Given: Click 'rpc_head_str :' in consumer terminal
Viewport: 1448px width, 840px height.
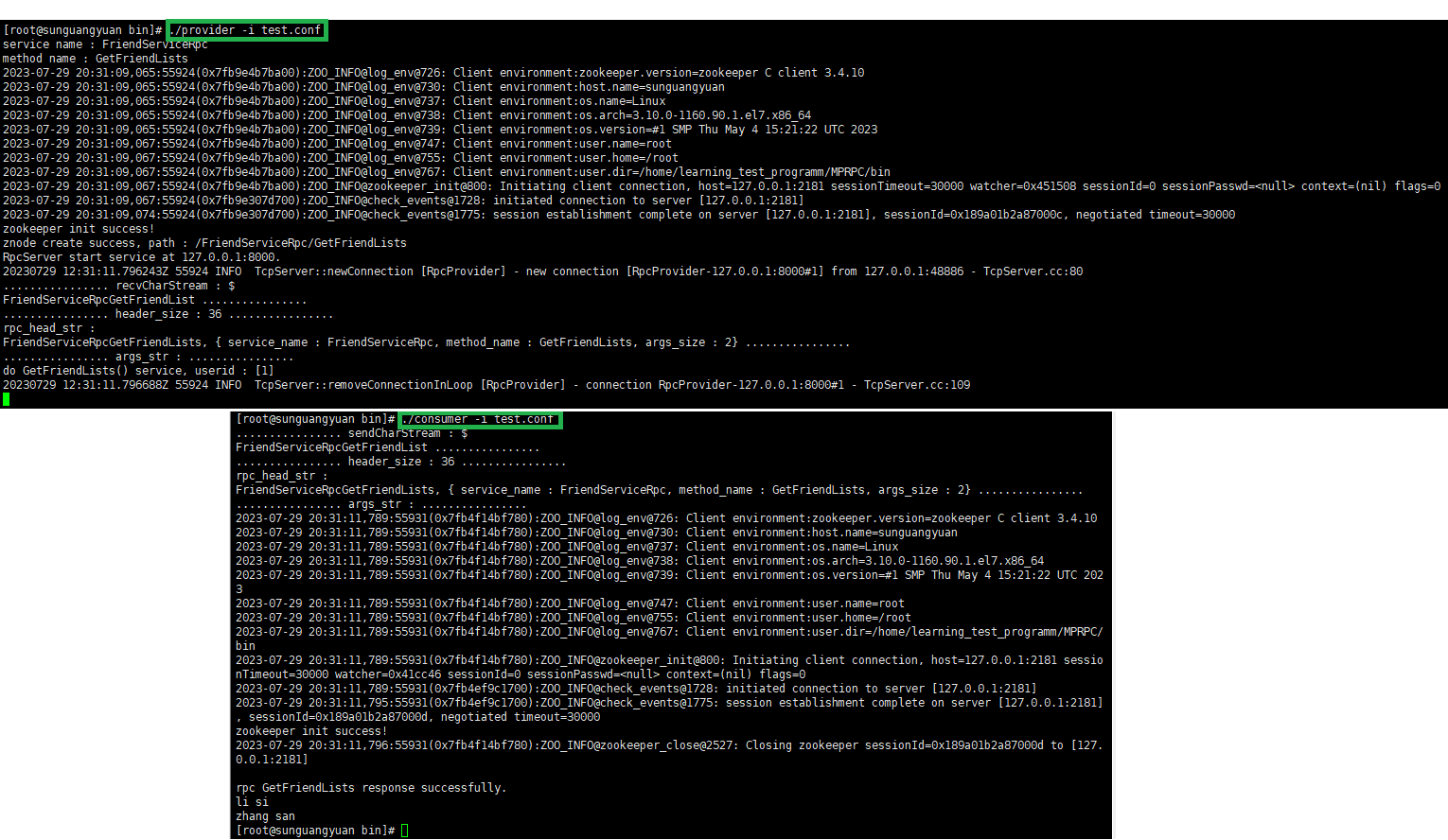Looking at the screenshot, I should tap(282, 476).
